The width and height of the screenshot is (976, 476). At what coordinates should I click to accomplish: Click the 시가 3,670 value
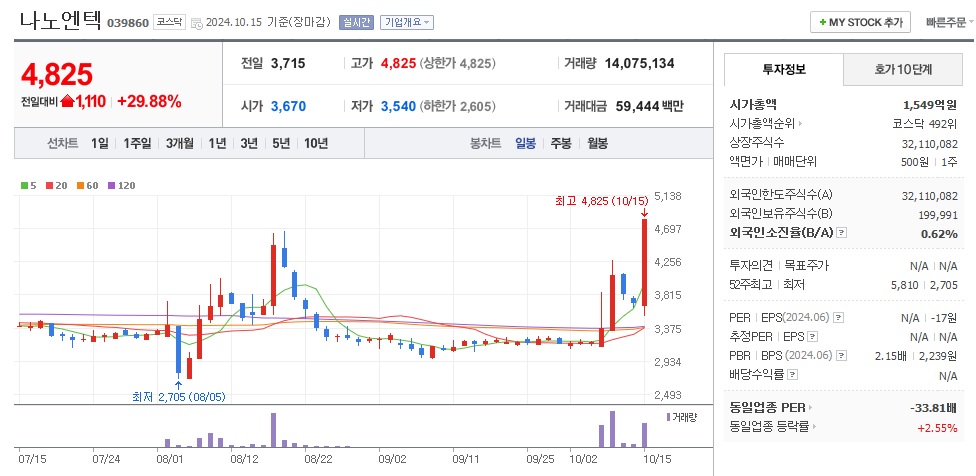pyautogui.click(x=288, y=106)
